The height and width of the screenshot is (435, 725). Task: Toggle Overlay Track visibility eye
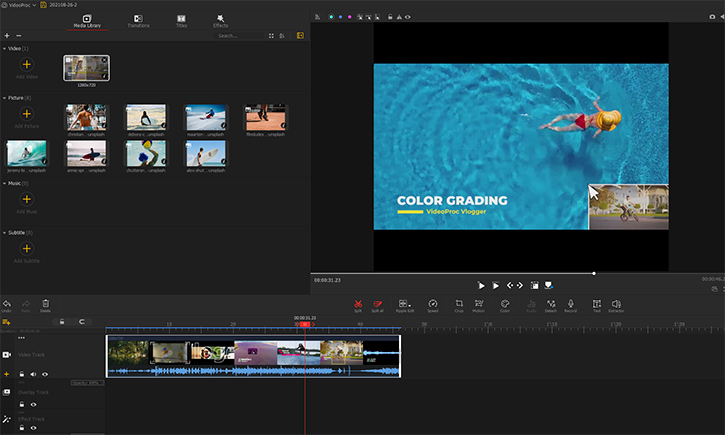coord(33,402)
